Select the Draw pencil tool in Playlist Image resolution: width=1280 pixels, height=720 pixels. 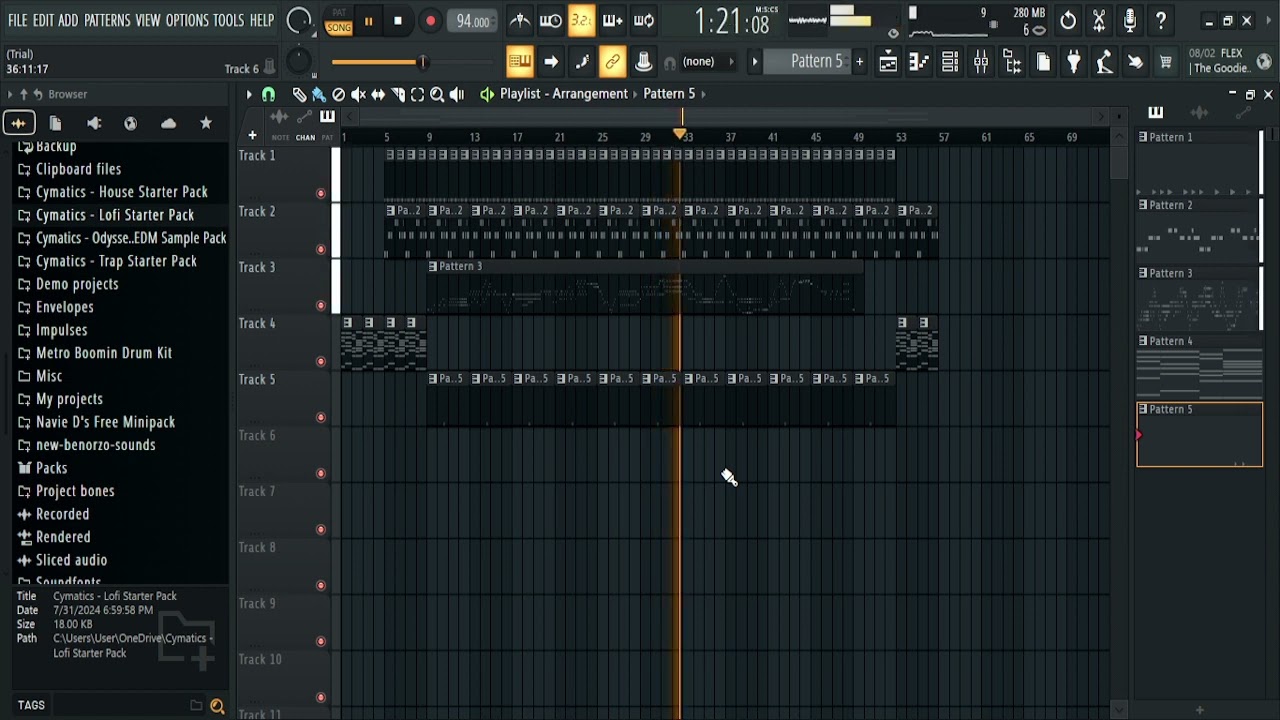pos(299,94)
